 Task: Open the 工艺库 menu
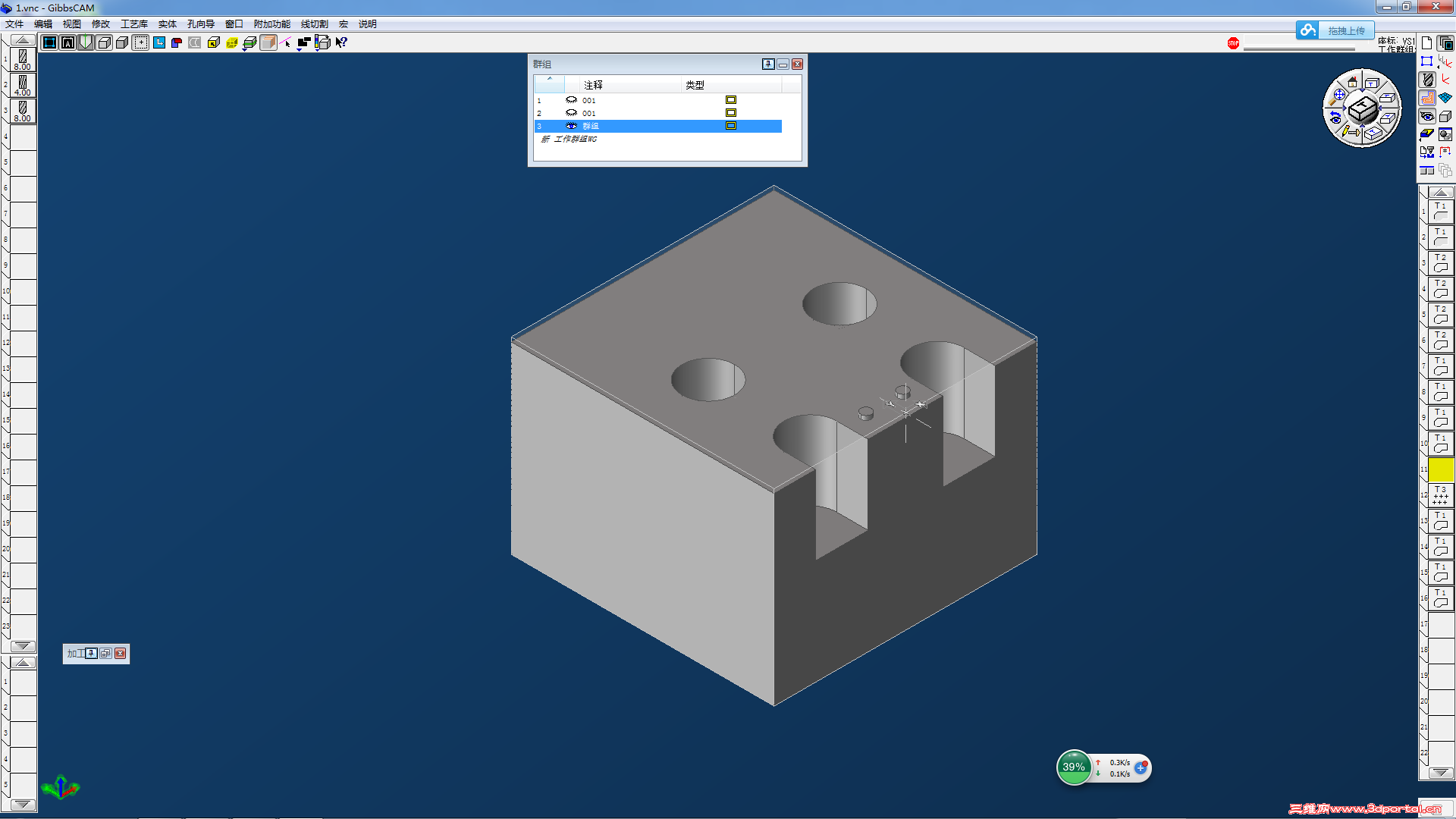[134, 24]
